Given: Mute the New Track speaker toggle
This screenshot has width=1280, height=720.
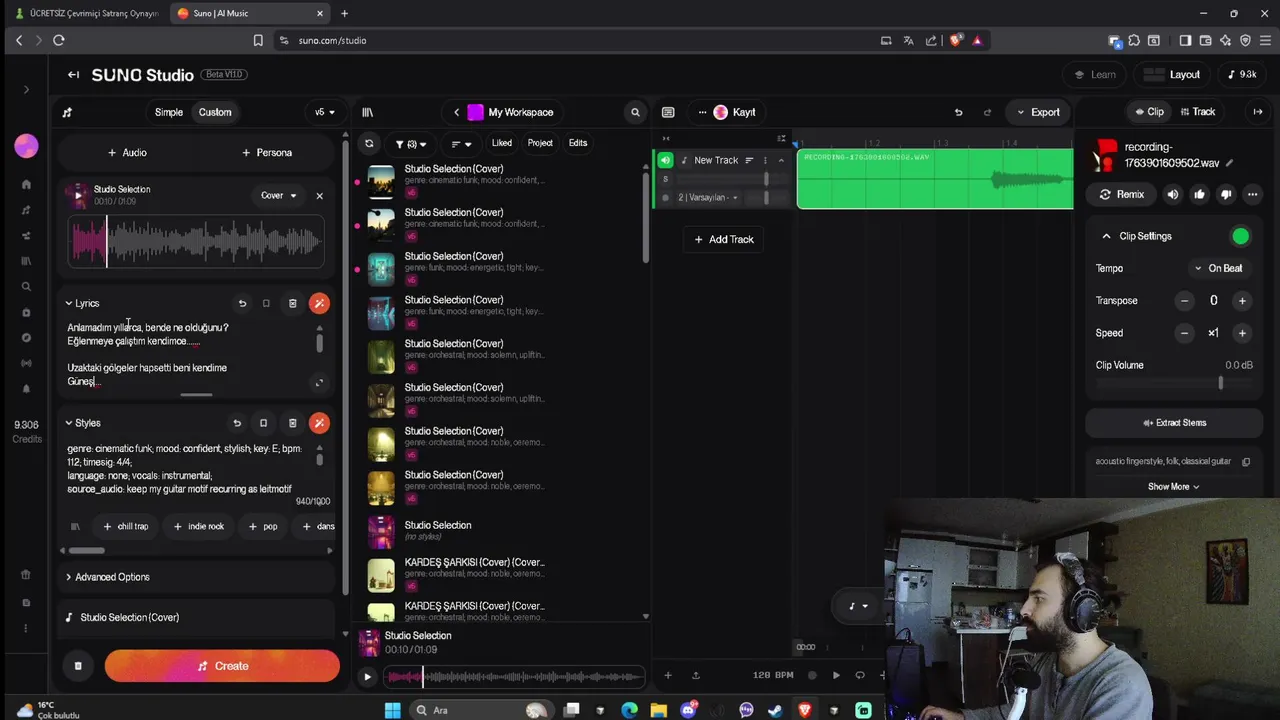Looking at the screenshot, I should (x=665, y=160).
